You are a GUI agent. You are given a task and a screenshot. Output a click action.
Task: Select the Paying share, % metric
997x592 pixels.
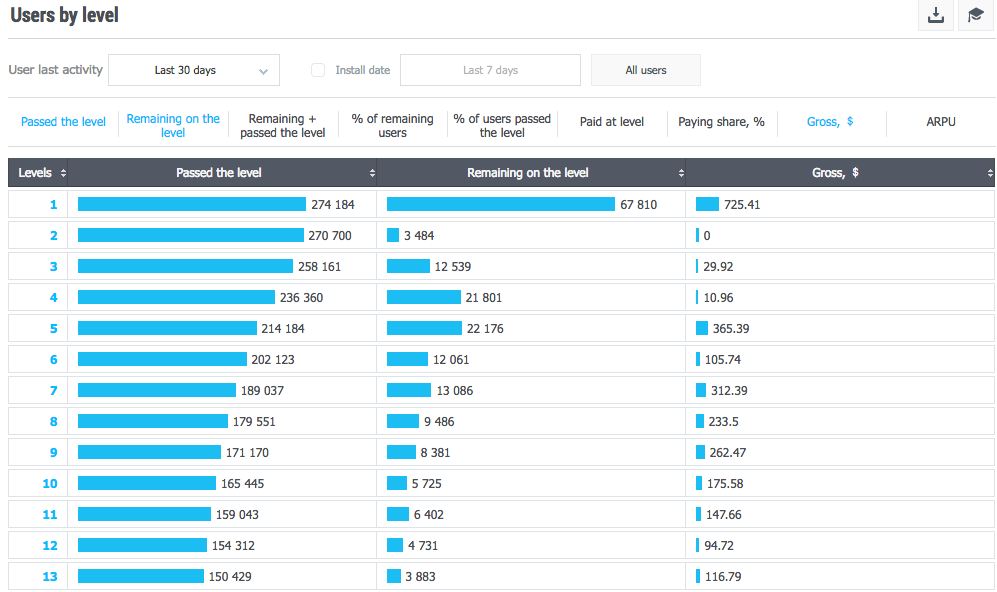coord(721,122)
